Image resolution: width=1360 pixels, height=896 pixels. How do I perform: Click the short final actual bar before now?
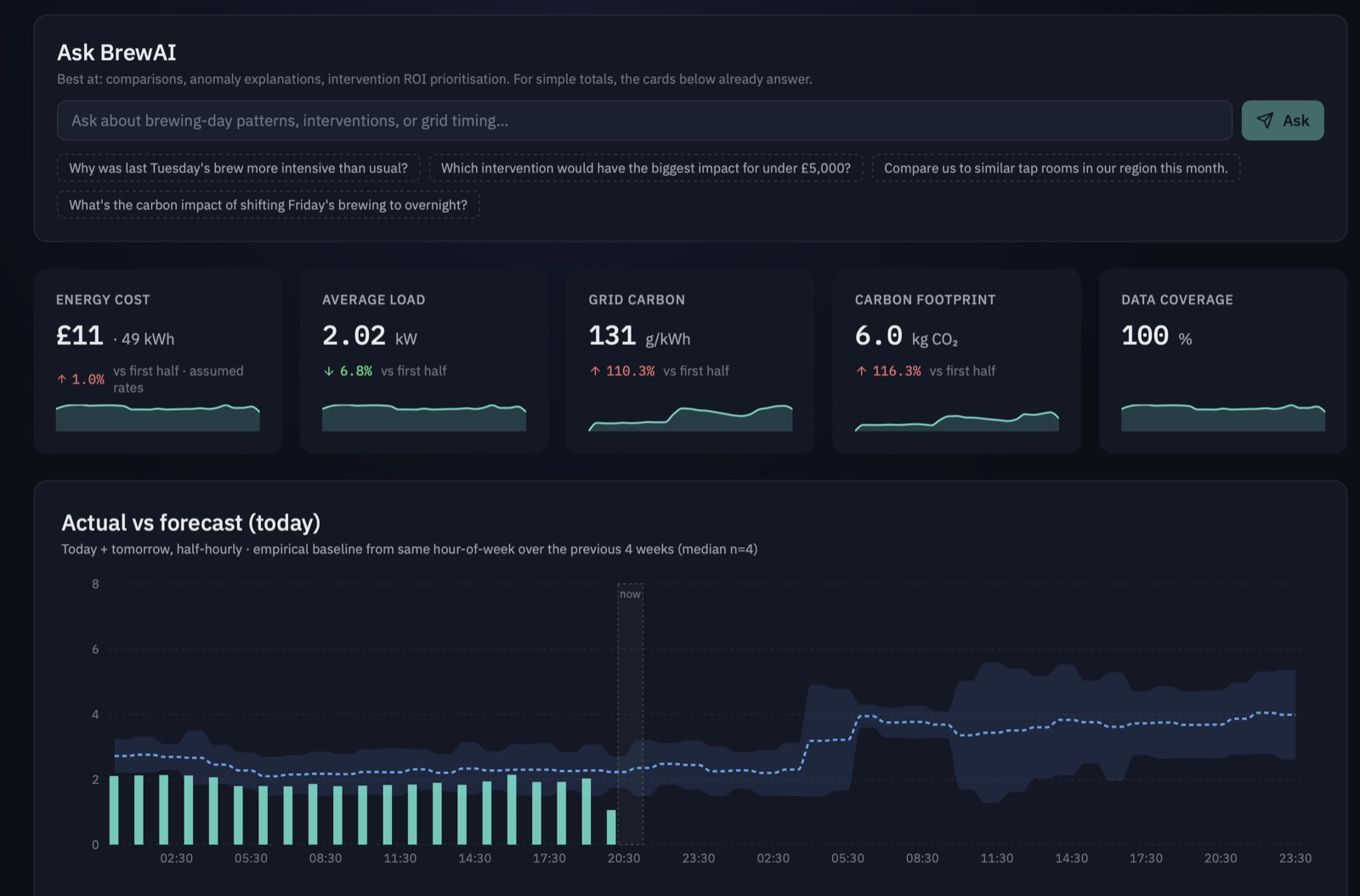tap(611, 827)
